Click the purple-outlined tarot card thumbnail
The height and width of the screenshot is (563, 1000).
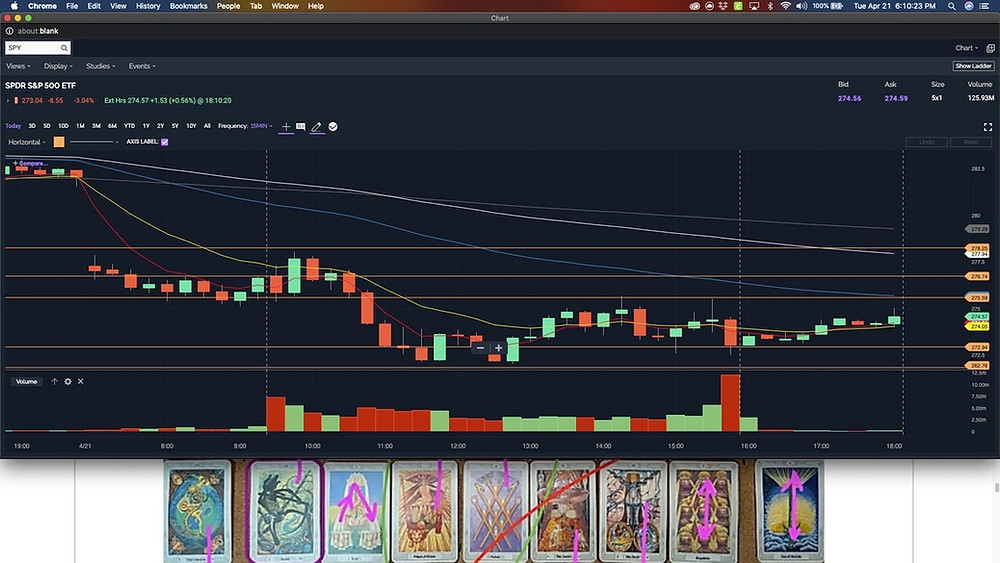tap(284, 511)
